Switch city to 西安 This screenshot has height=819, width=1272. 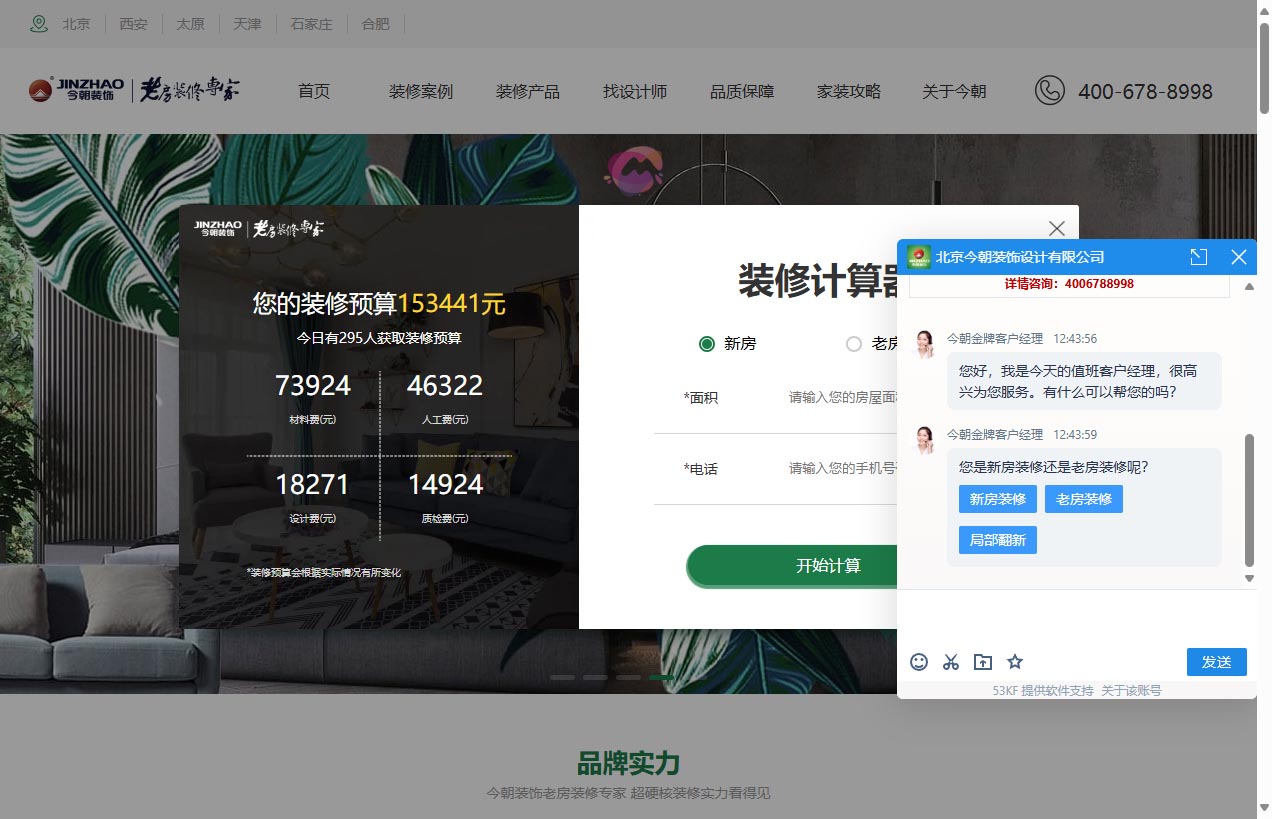pyautogui.click(x=133, y=24)
